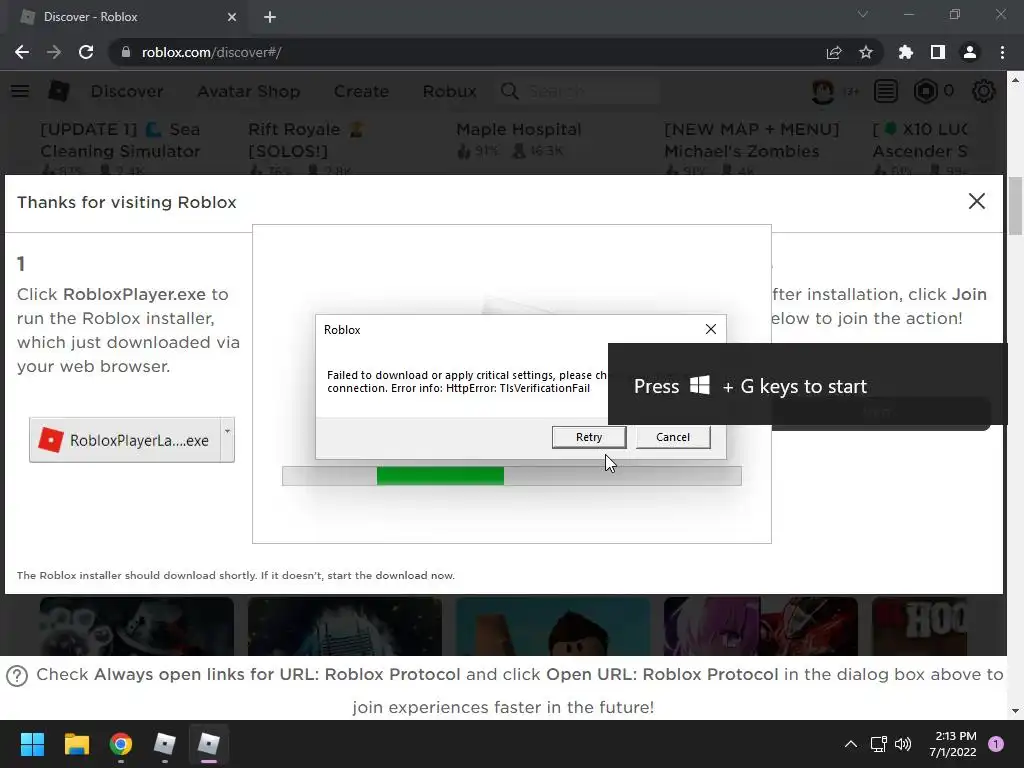Open Michael's Zombies game title

point(751,140)
